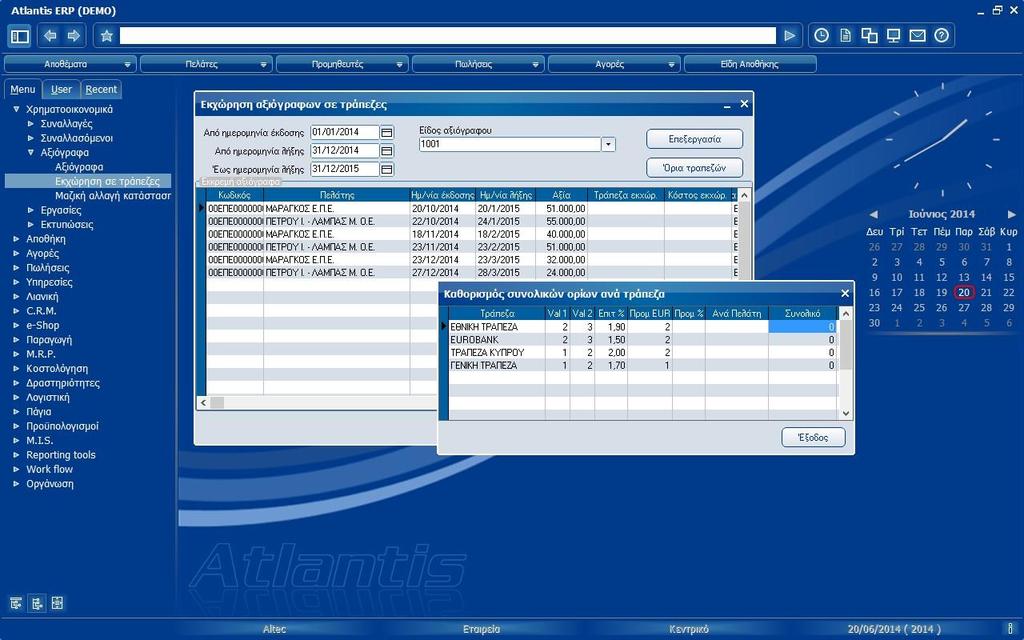Go to the previous month in the calendar

874,214
